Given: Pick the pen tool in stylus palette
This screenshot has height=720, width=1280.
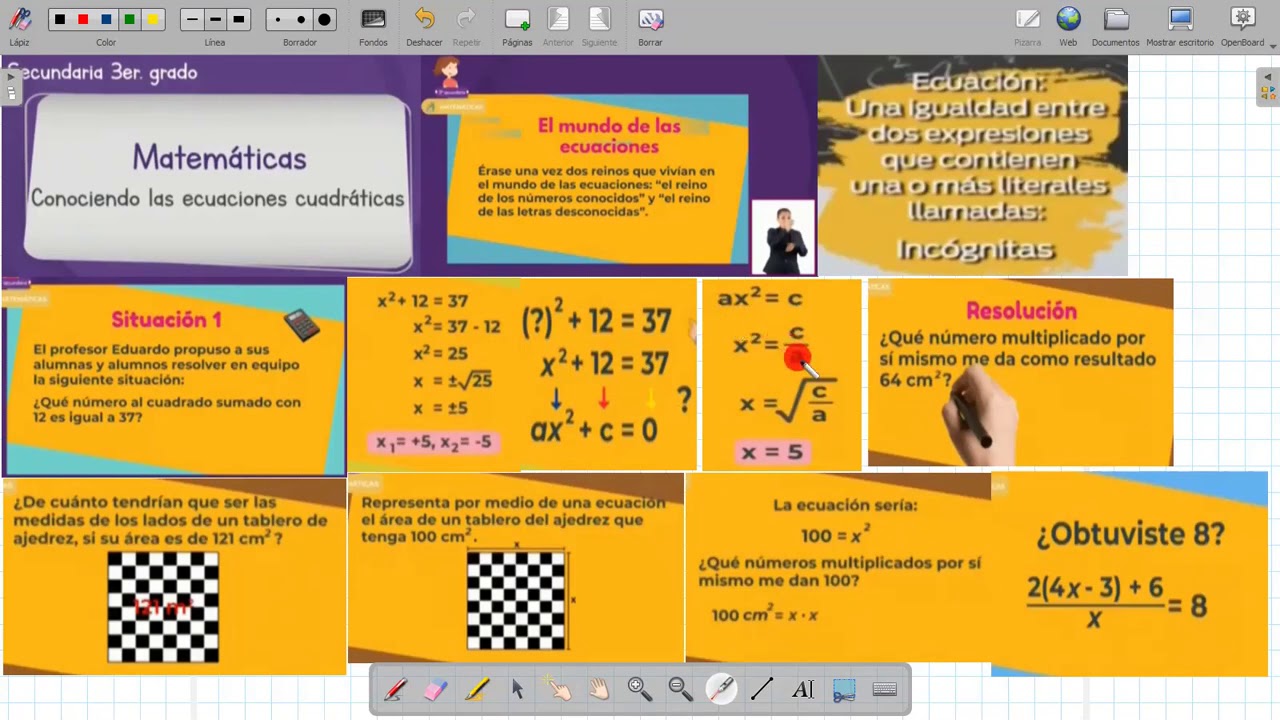Looking at the screenshot, I should (x=395, y=689).
